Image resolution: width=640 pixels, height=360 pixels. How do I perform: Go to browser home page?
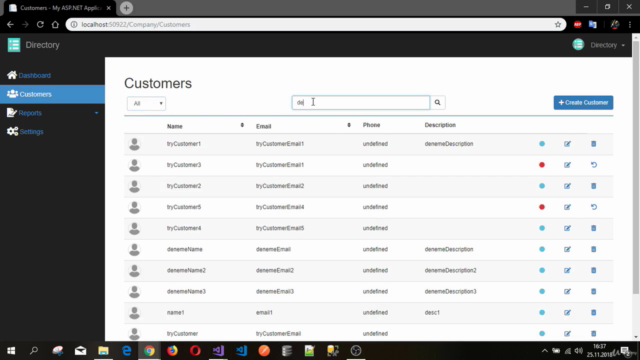(x=55, y=24)
